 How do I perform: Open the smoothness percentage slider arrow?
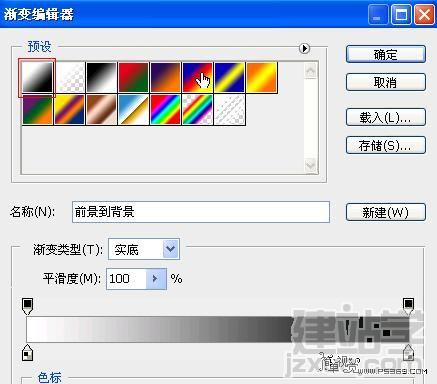point(156,278)
